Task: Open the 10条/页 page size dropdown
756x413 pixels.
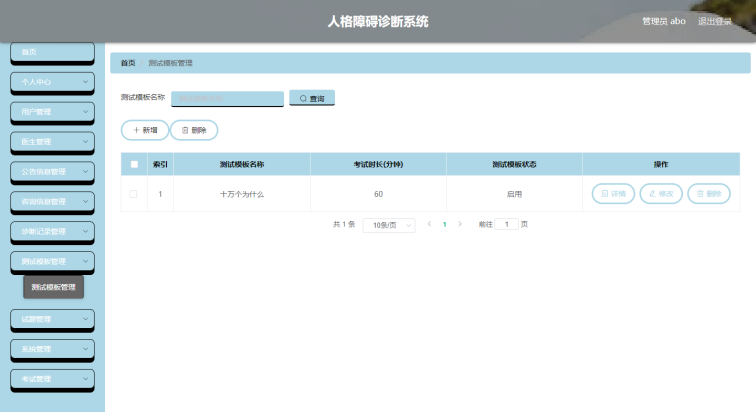Action: point(389,225)
